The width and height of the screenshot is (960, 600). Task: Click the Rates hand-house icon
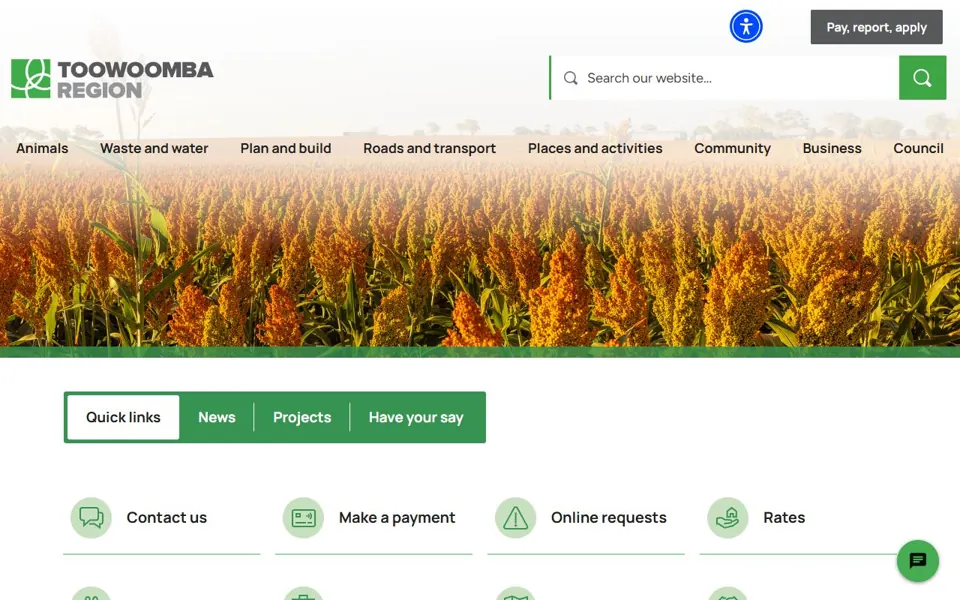pyautogui.click(x=728, y=518)
